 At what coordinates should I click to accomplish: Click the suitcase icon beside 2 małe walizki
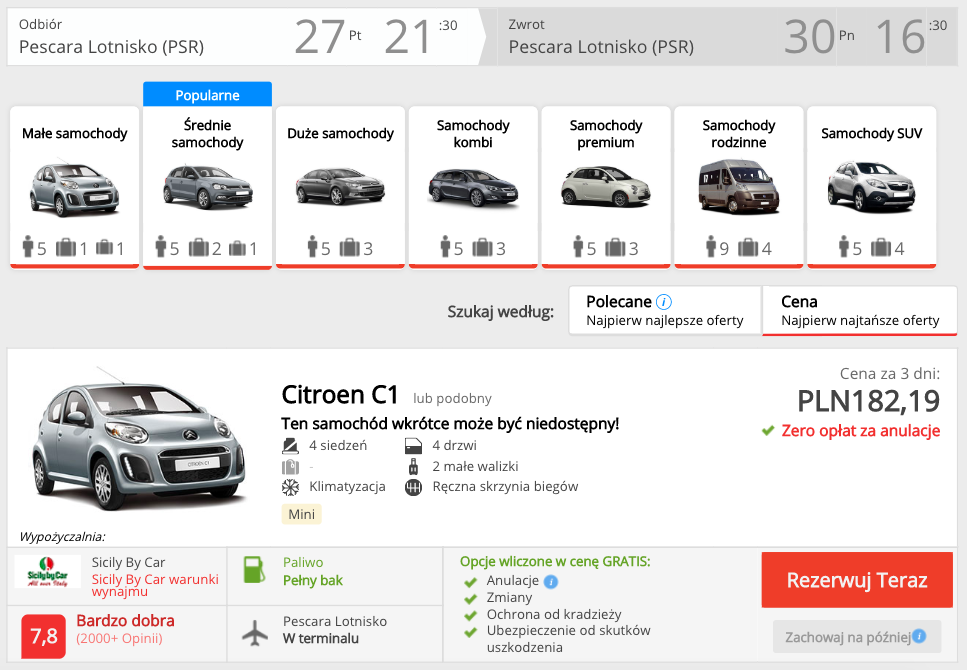(413, 466)
